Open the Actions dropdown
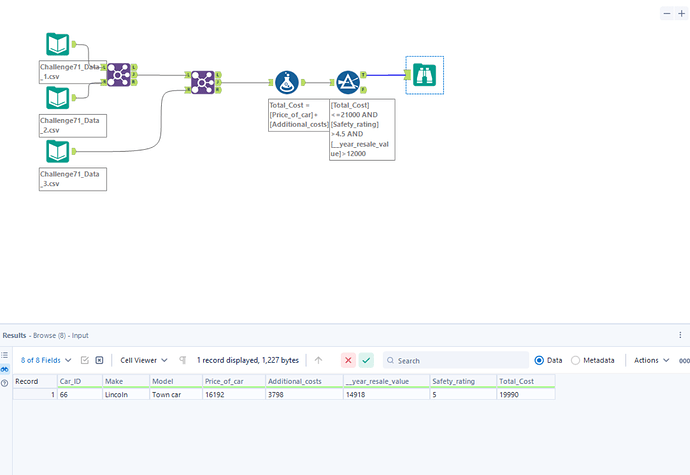Image resolution: width=690 pixels, height=475 pixels. pyautogui.click(x=651, y=360)
